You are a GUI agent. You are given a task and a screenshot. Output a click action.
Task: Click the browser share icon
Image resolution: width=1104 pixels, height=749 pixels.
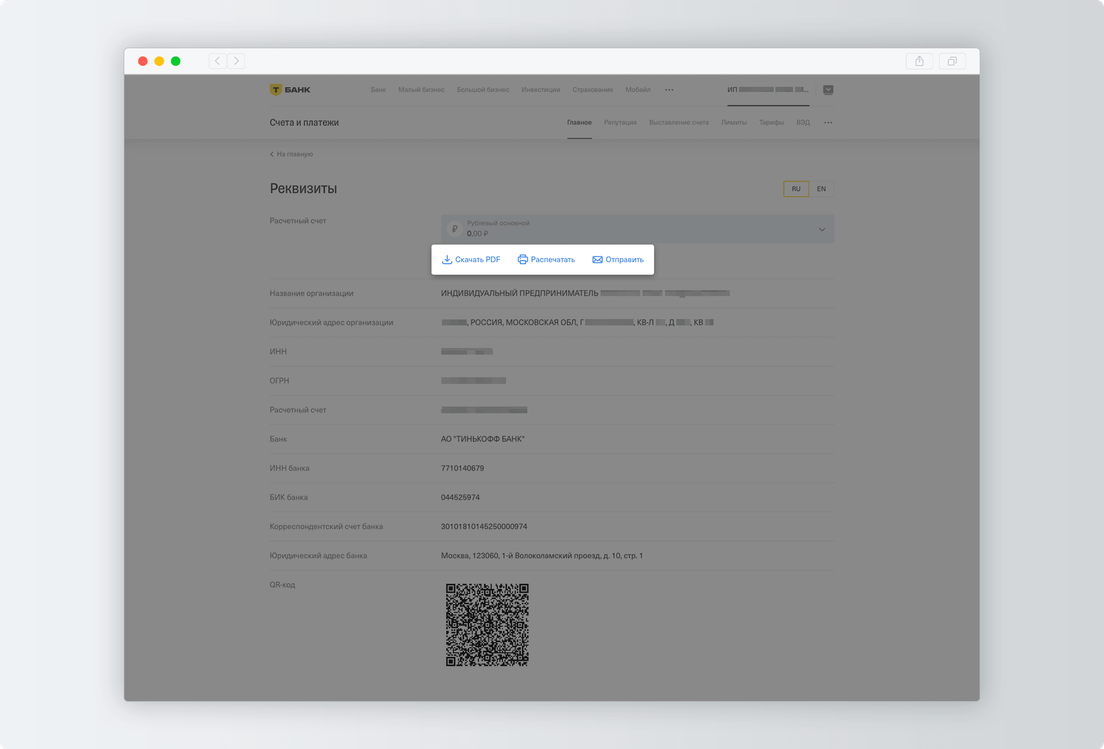920,61
